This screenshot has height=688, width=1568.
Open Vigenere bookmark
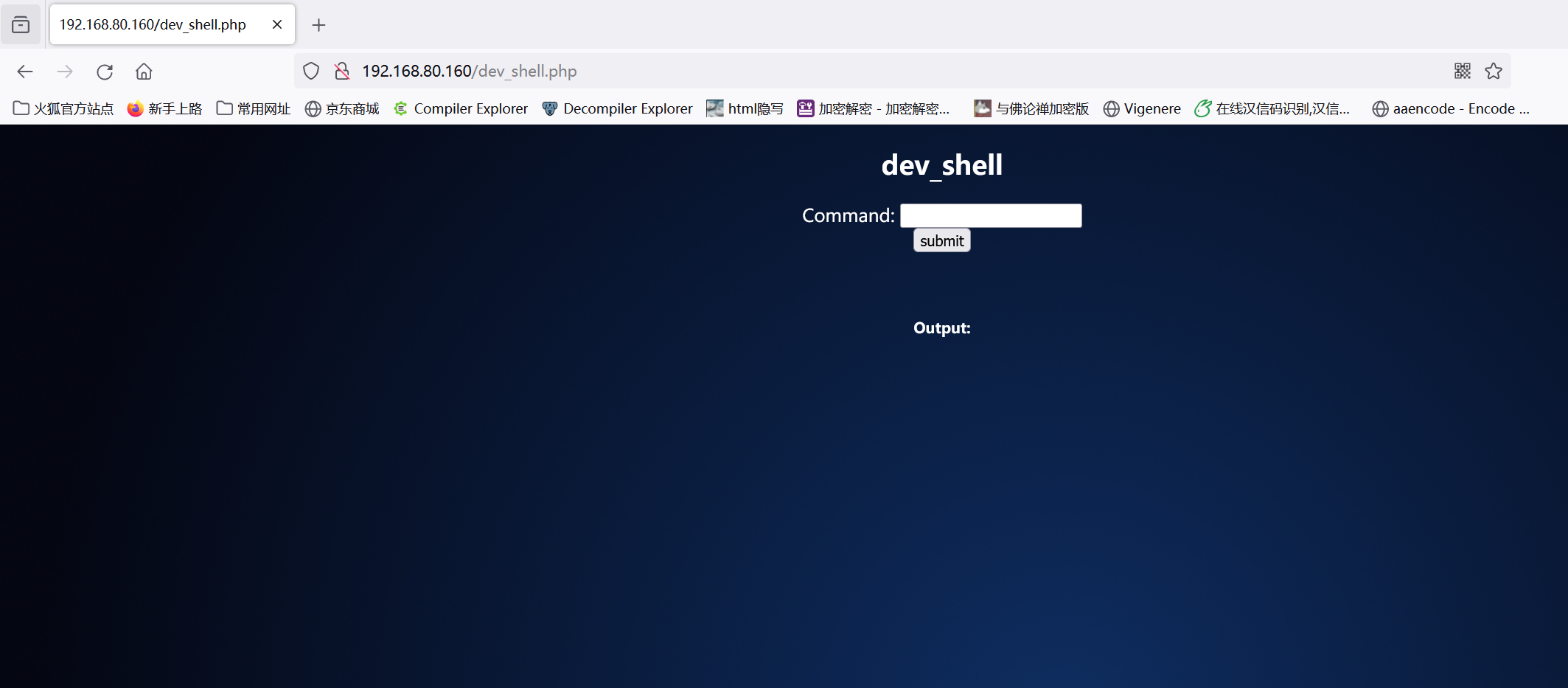pyautogui.click(x=1142, y=109)
